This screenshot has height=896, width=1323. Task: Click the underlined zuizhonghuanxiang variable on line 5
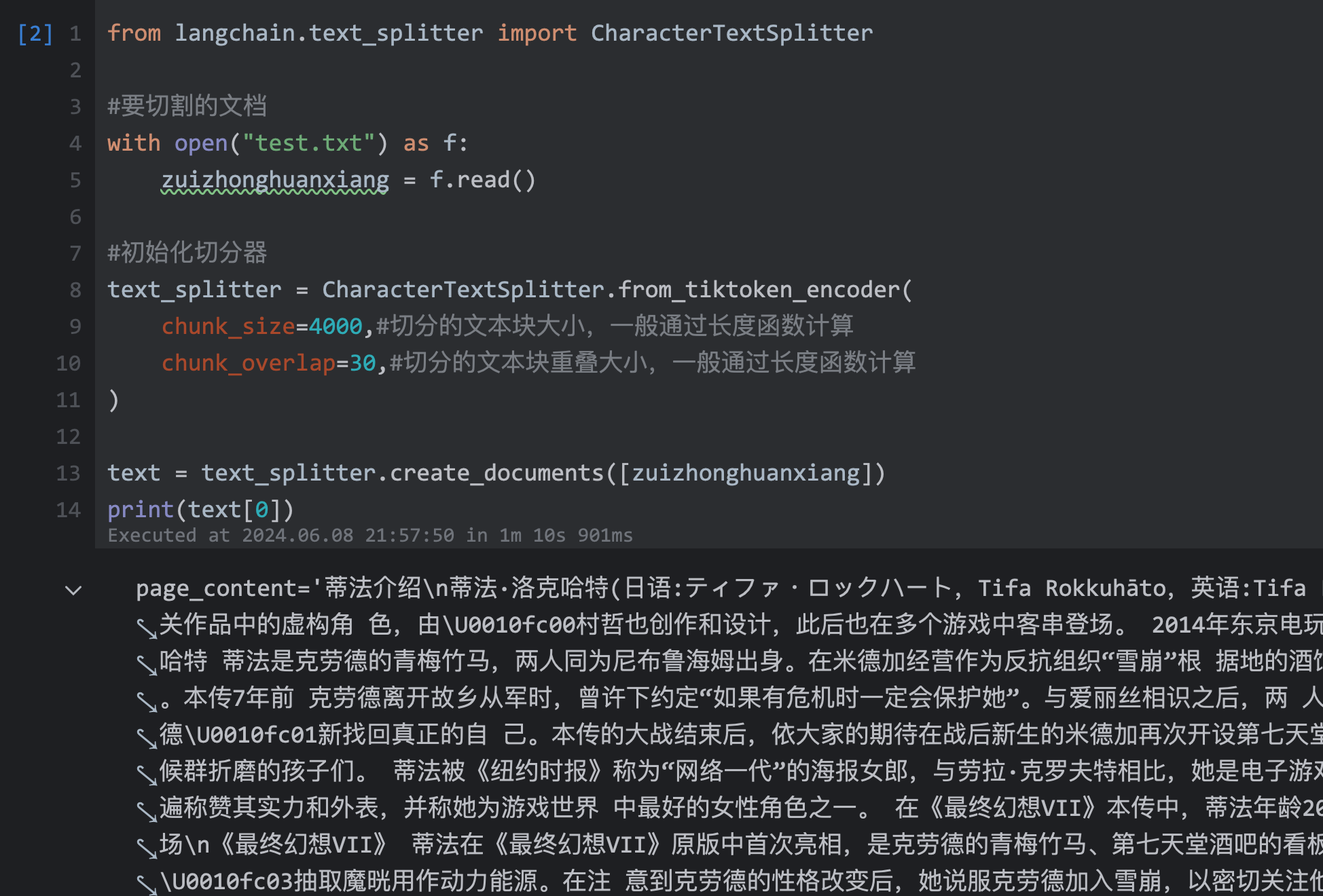pos(275,180)
